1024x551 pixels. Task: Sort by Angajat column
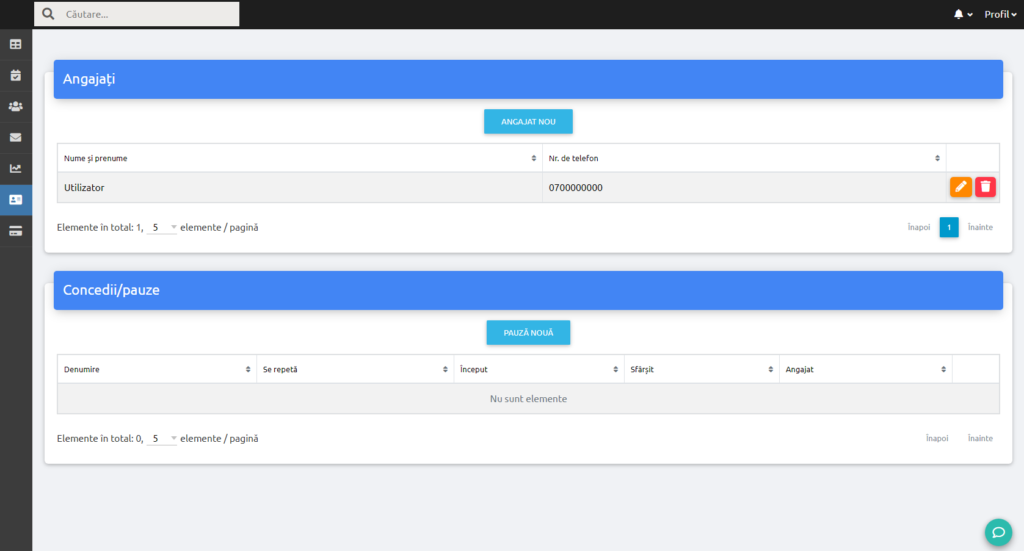click(x=865, y=370)
